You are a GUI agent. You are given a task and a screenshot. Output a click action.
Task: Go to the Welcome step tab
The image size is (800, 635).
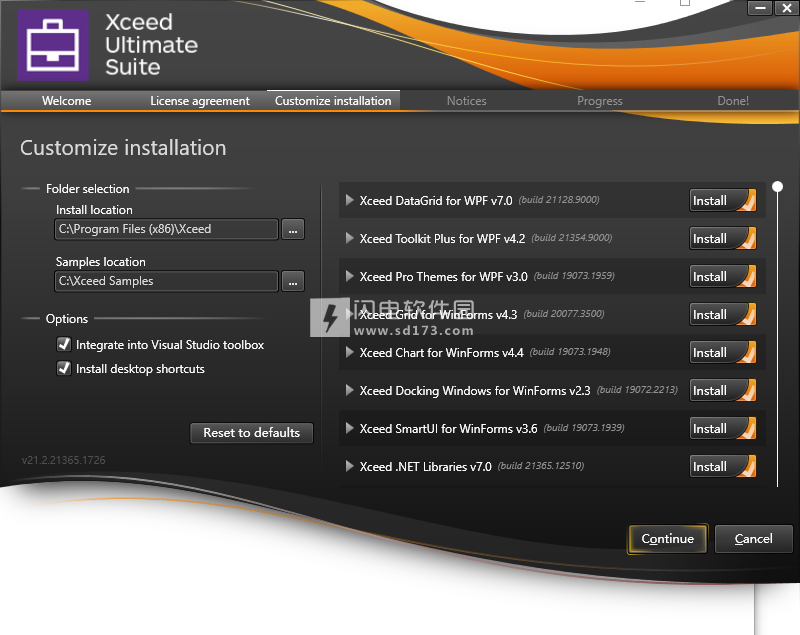click(x=67, y=101)
